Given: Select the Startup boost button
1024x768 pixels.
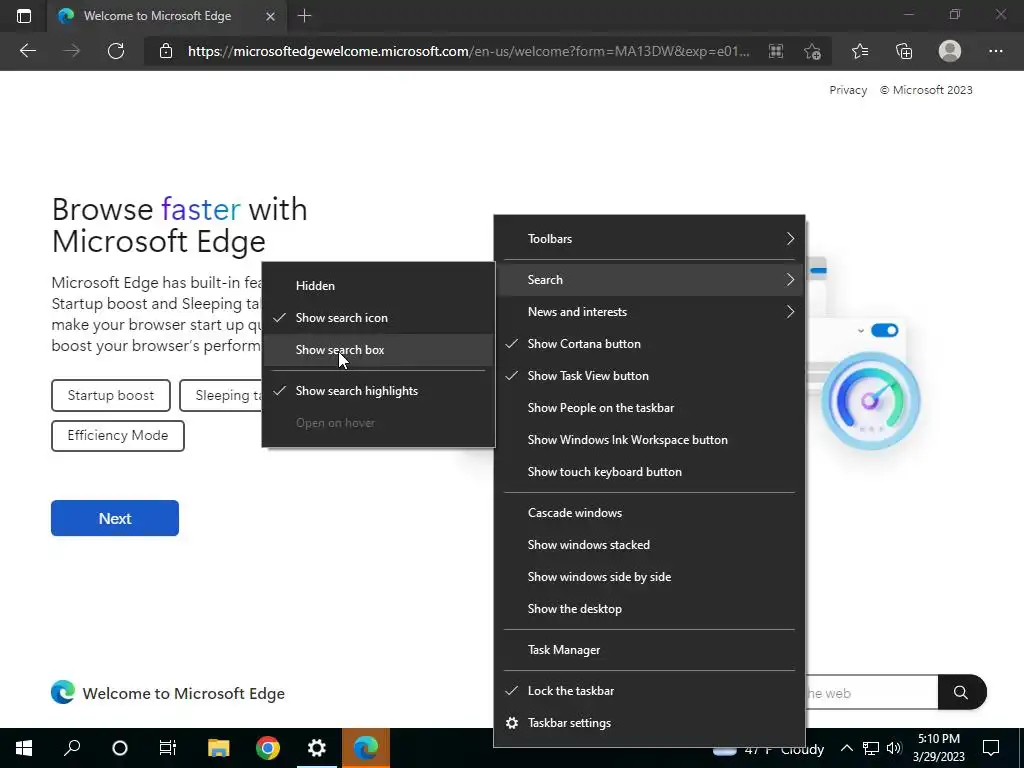Looking at the screenshot, I should tap(111, 396).
